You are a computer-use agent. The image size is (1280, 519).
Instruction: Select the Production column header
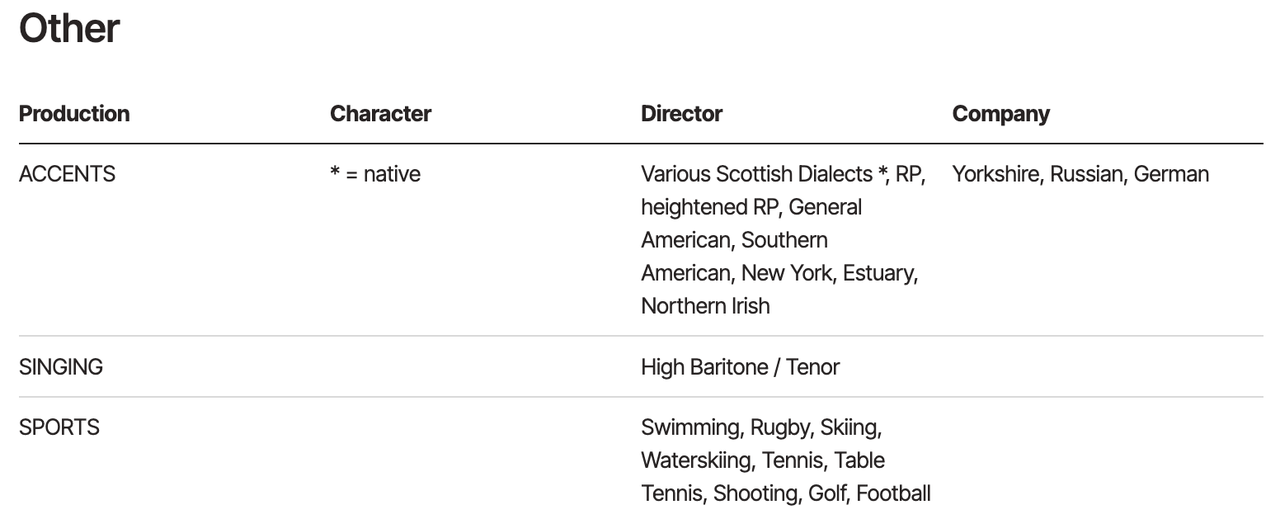click(74, 114)
